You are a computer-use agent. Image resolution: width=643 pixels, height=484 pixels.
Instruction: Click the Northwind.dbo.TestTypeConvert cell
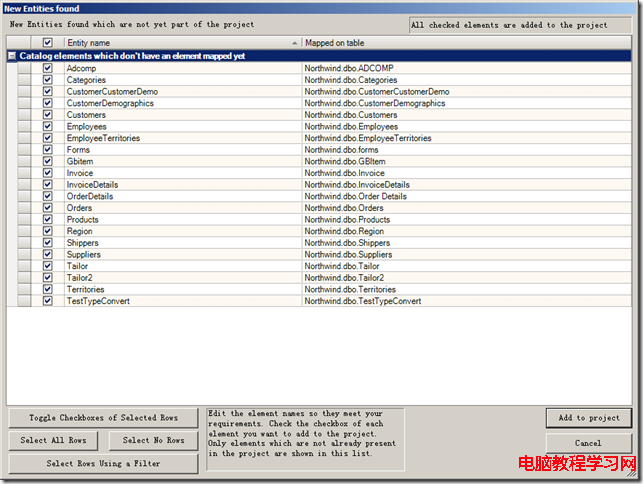[x=467, y=301]
